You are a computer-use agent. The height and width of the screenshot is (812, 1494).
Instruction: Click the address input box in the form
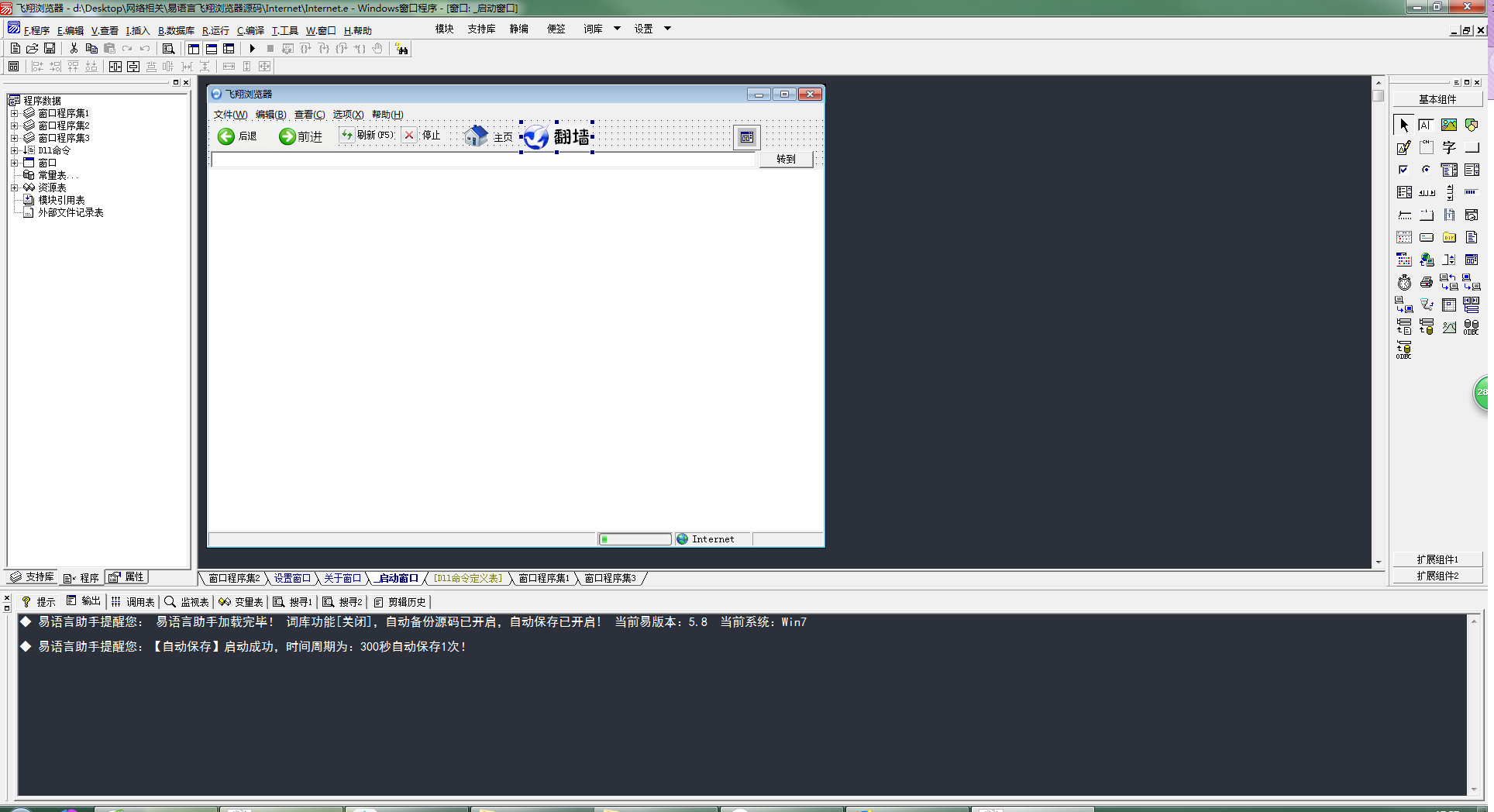pyautogui.click(x=483, y=160)
